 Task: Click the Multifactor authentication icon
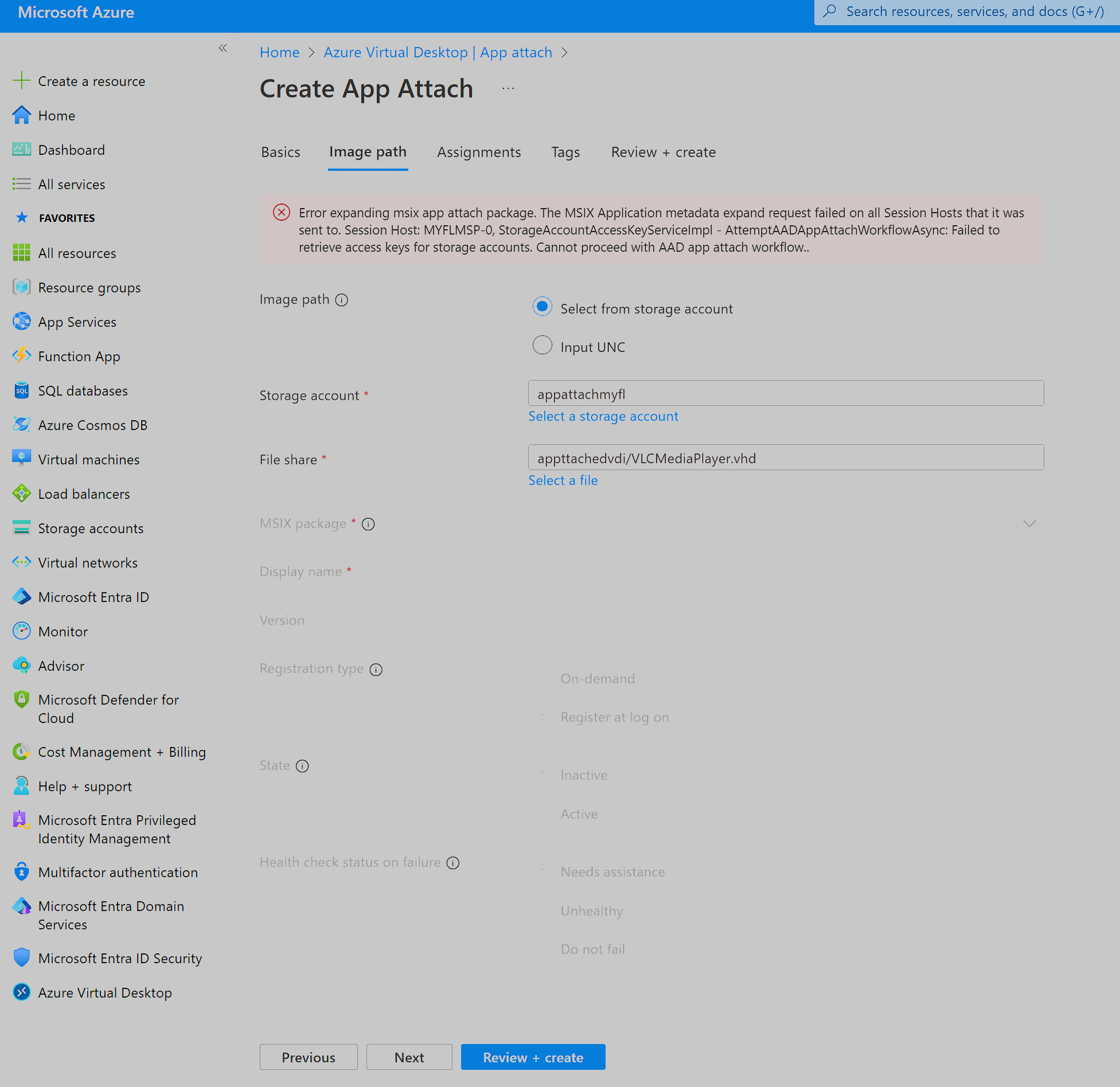point(21,871)
